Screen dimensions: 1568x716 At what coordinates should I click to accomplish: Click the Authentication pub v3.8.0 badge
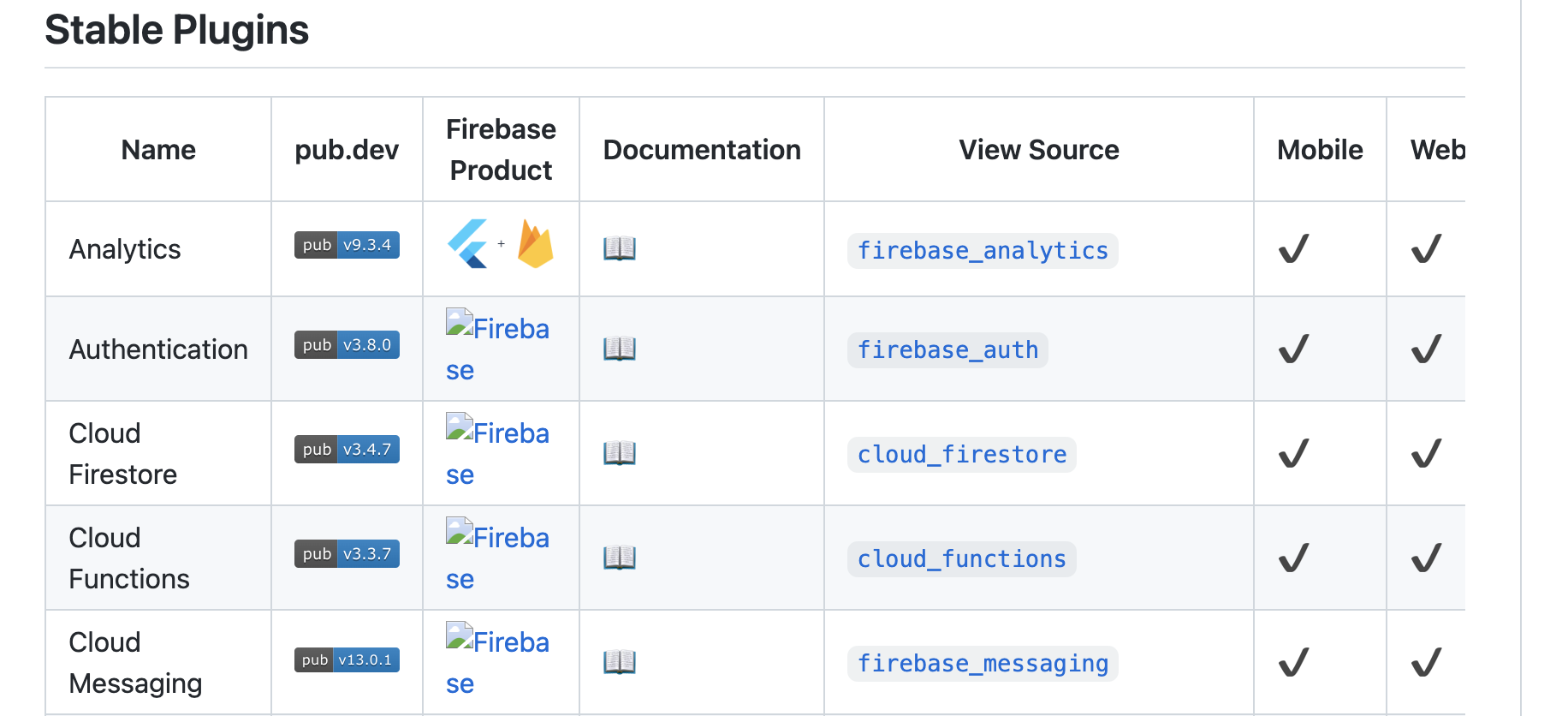pyautogui.click(x=347, y=345)
